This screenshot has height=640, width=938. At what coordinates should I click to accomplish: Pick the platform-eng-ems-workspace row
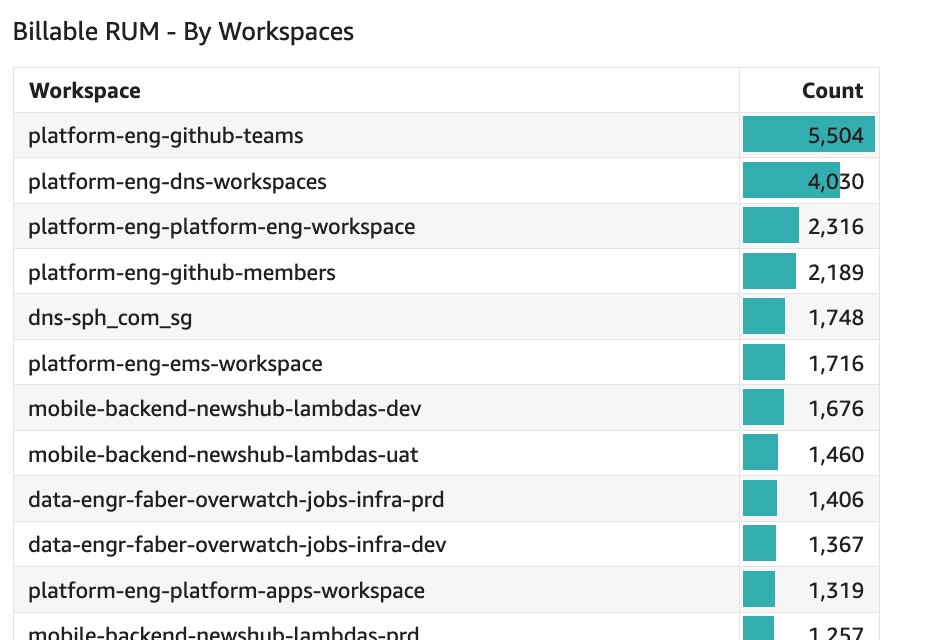pos(175,363)
